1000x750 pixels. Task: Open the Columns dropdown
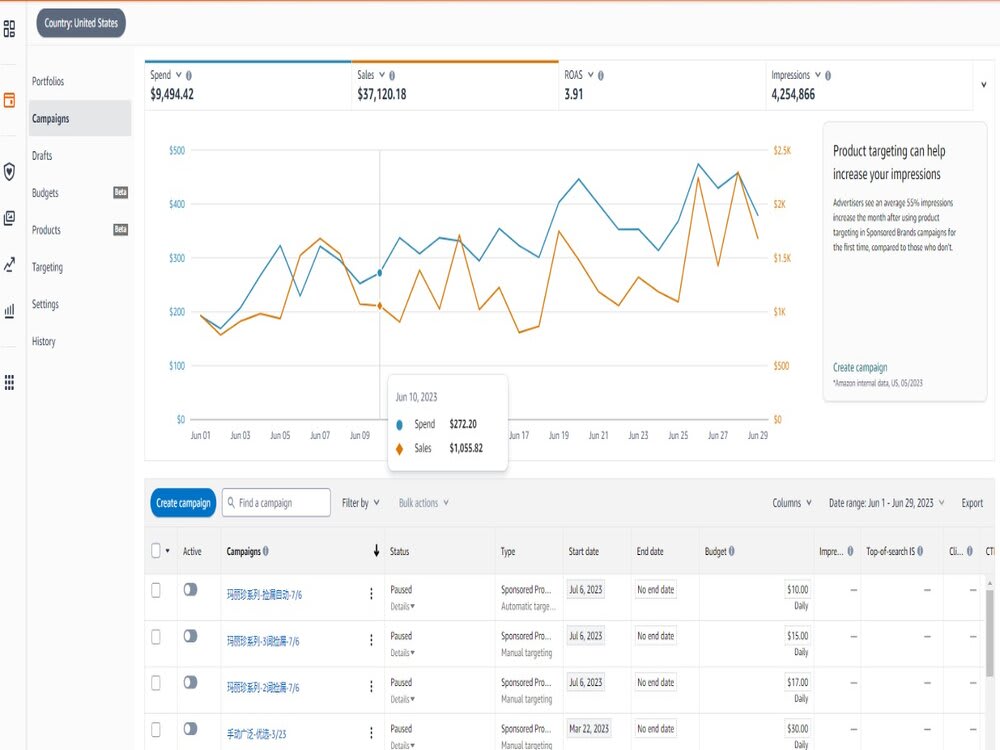pyautogui.click(x=792, y=503)
